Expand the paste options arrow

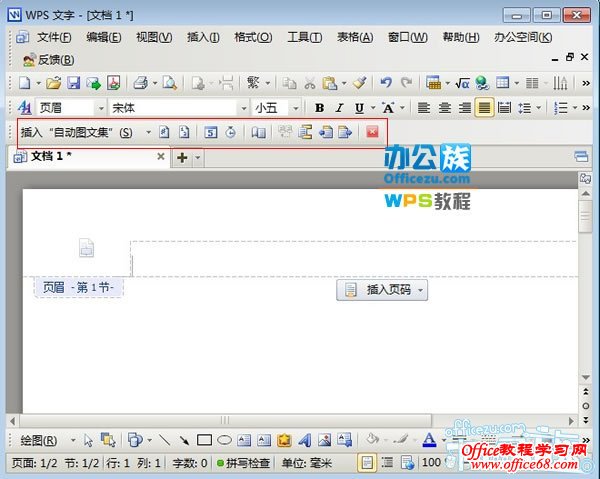[344, 83]
